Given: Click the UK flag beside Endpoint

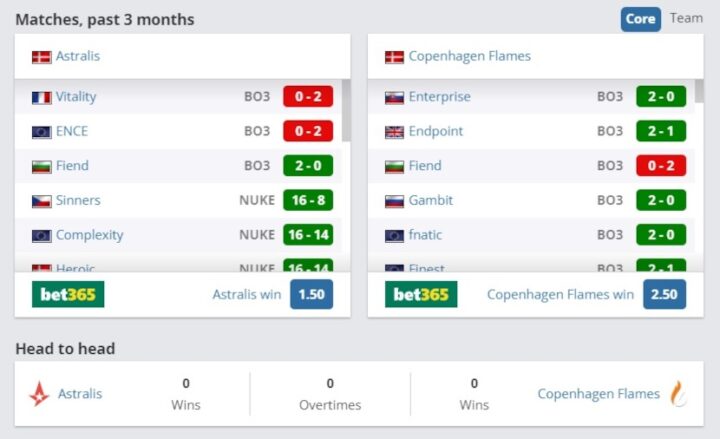Looking at the screenshot, I should [x=394, y=132].
